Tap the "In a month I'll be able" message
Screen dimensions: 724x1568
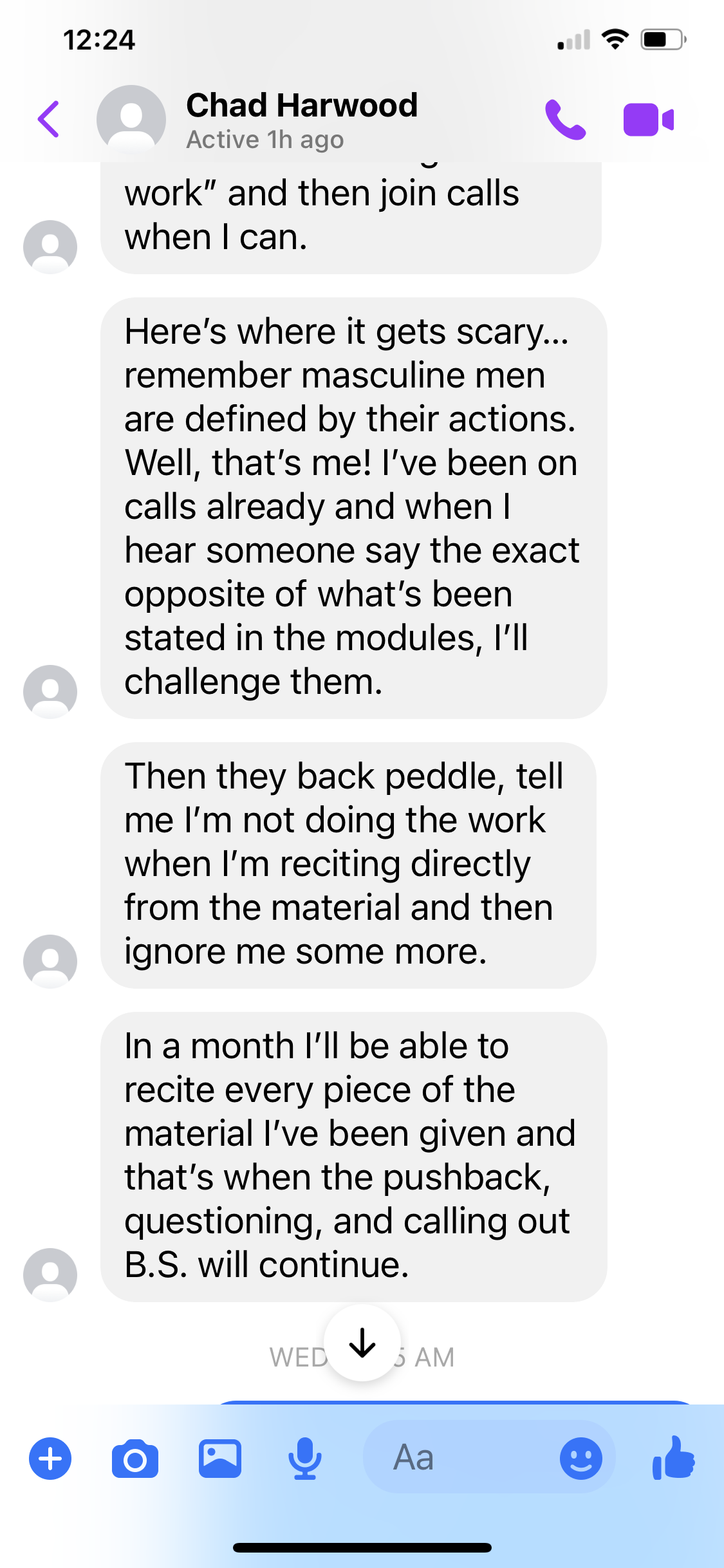tap(353, 1156)
